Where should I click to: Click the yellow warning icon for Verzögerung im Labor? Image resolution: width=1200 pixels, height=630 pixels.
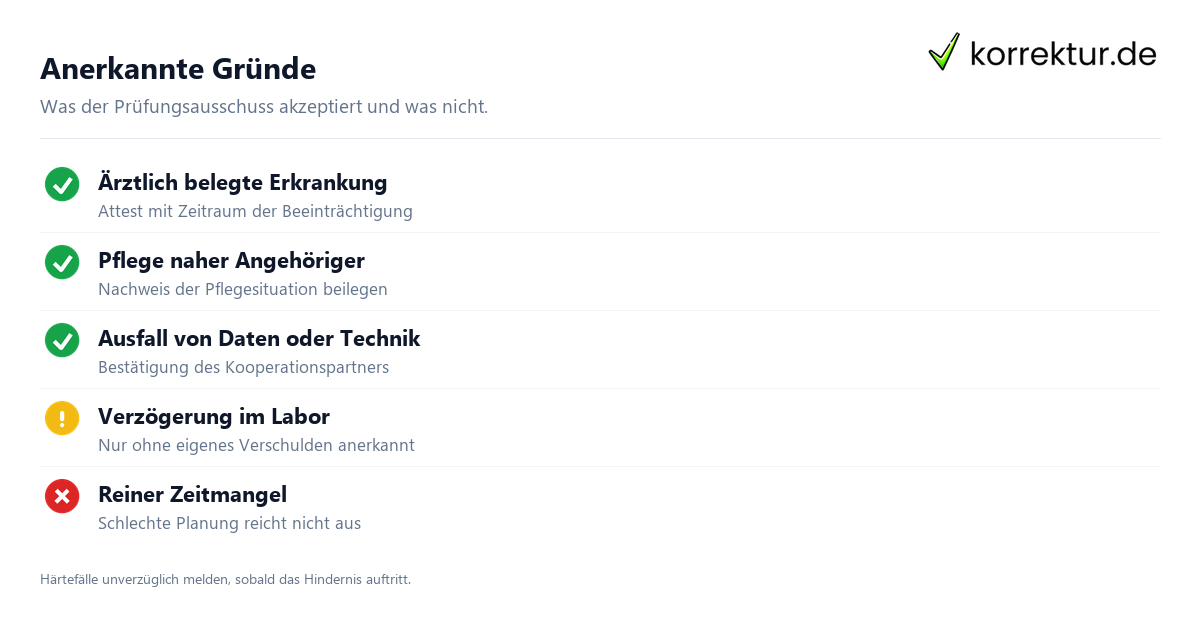click(62, 418)
